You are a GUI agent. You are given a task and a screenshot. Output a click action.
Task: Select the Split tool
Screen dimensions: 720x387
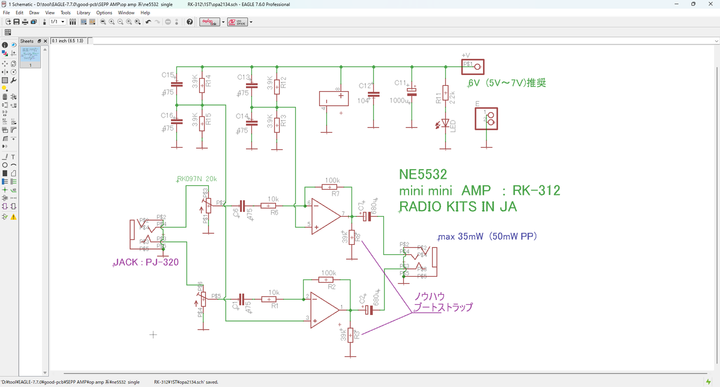5,138
